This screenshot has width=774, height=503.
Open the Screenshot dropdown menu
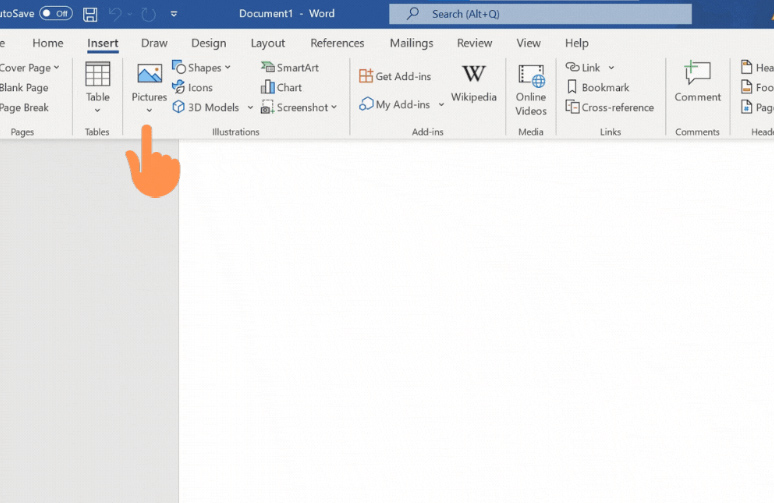[x=334, y=107]
